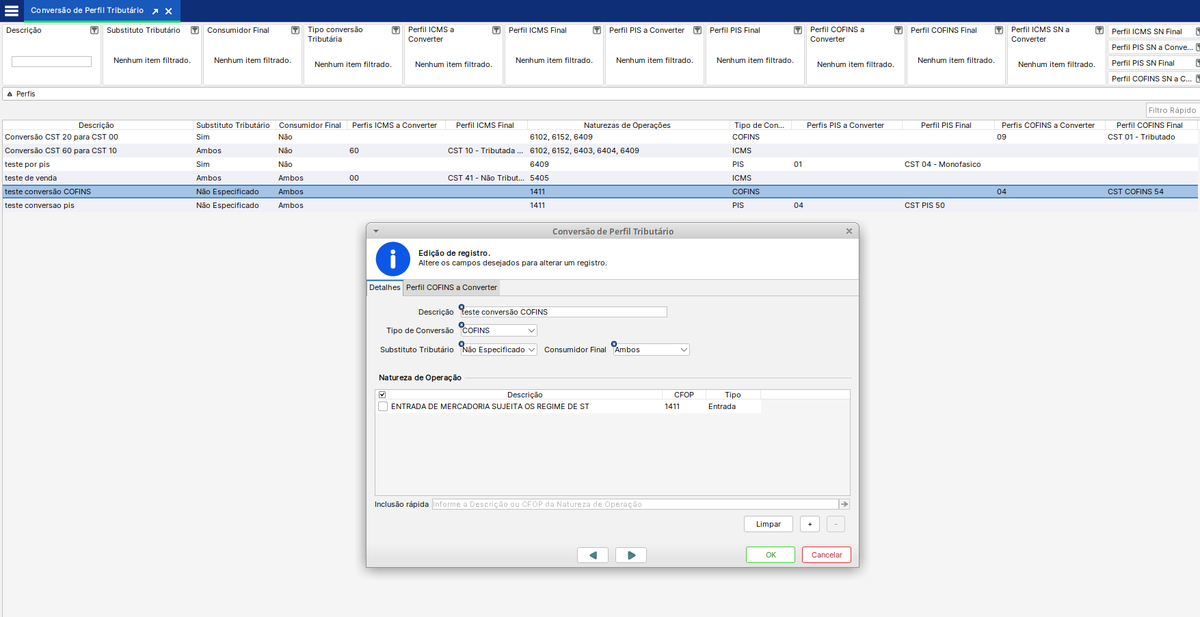Open the Consumidor Final filter icon
The width and height of the screenshot is (1200, 617).
(x=294, y=31)
